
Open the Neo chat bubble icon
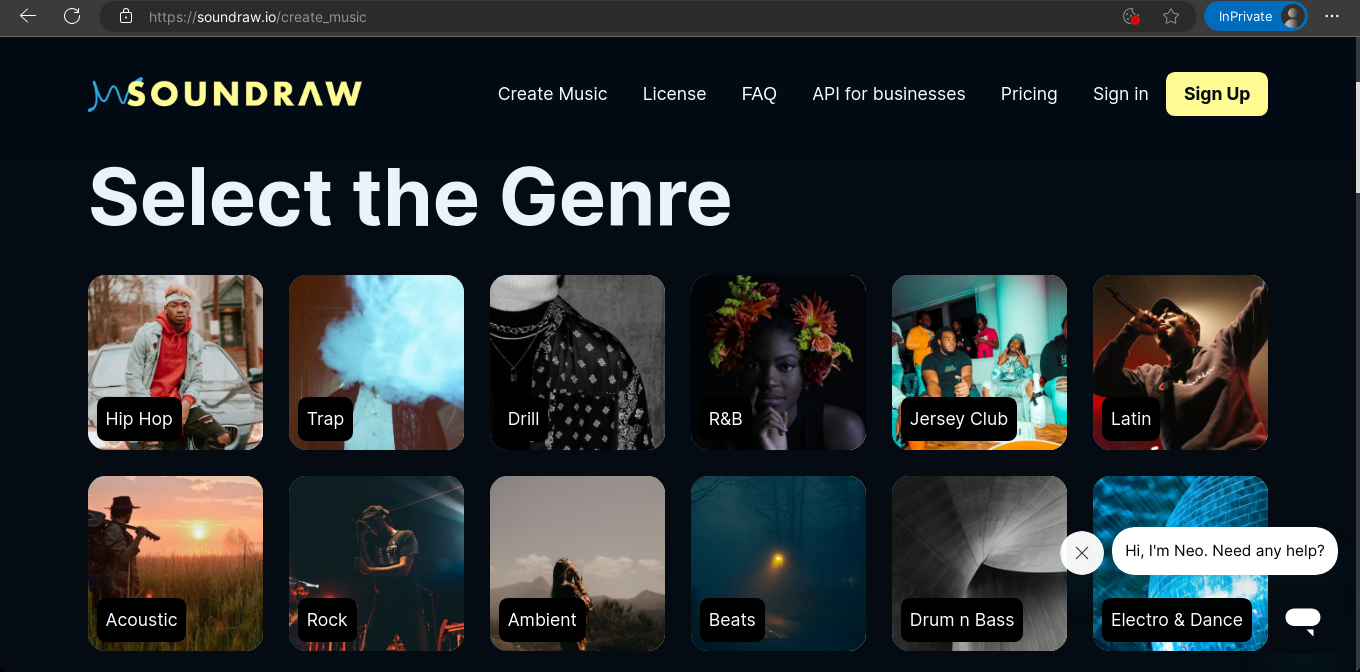pos(1303,619)
